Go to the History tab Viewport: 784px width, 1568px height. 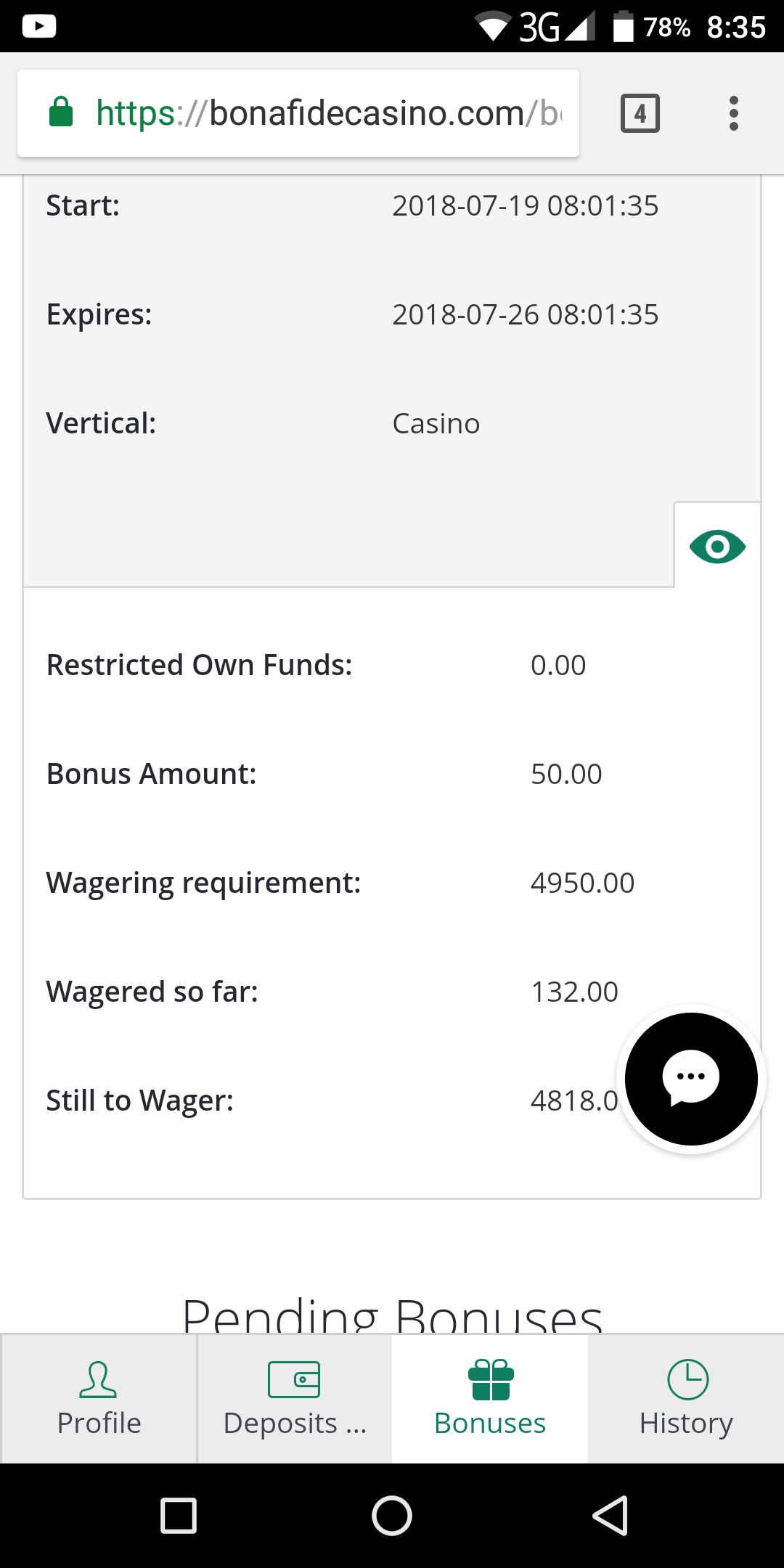click(686, 1399)
